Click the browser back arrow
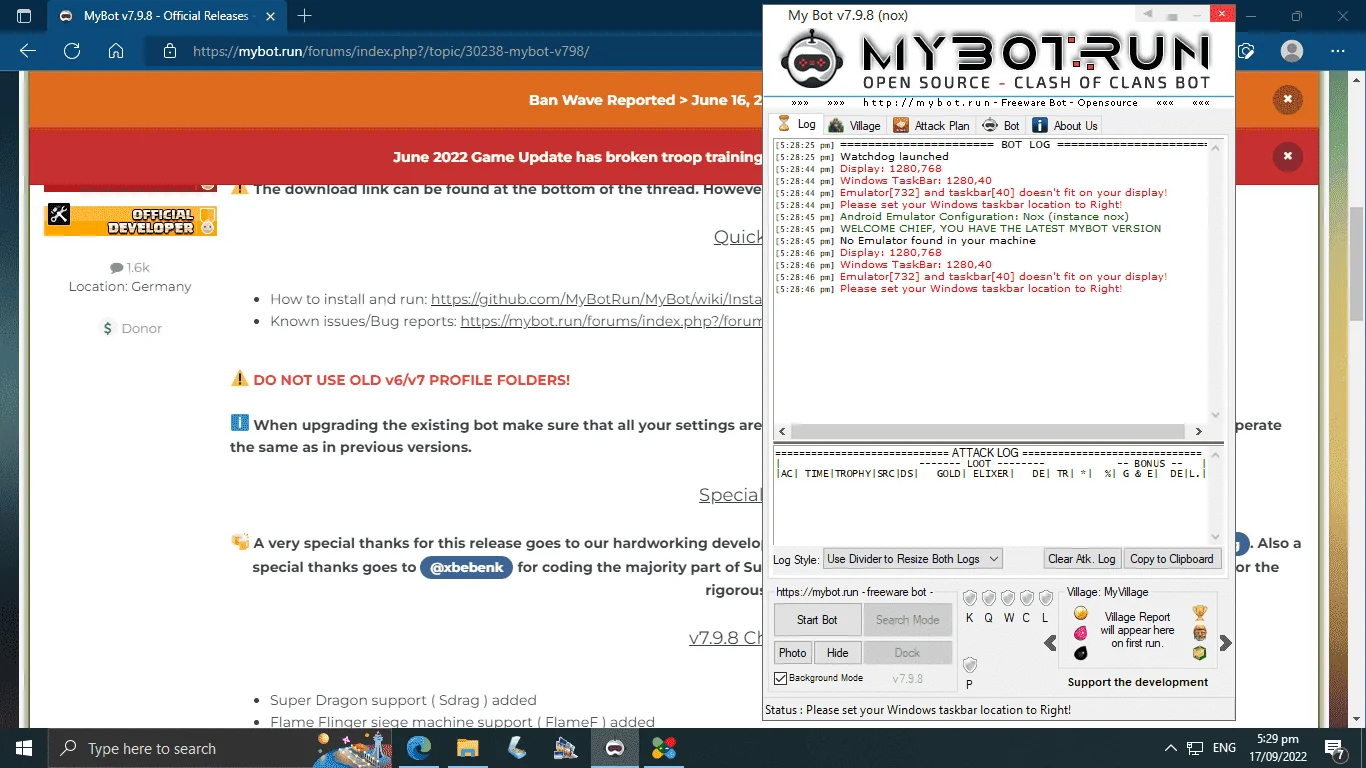The width and height of the screenshot is (1366, 768). pyautogui.click(x=28, y=51)
